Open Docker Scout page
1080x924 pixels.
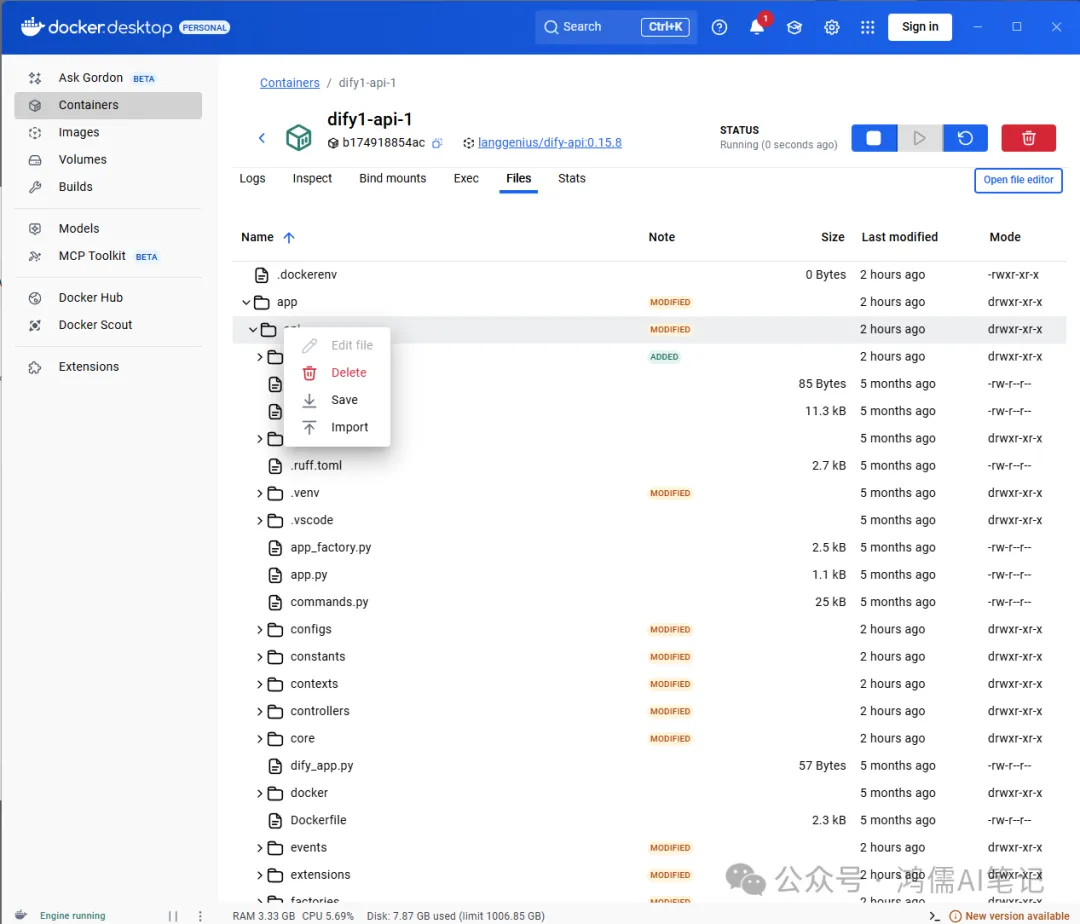[x=107, y=325]
